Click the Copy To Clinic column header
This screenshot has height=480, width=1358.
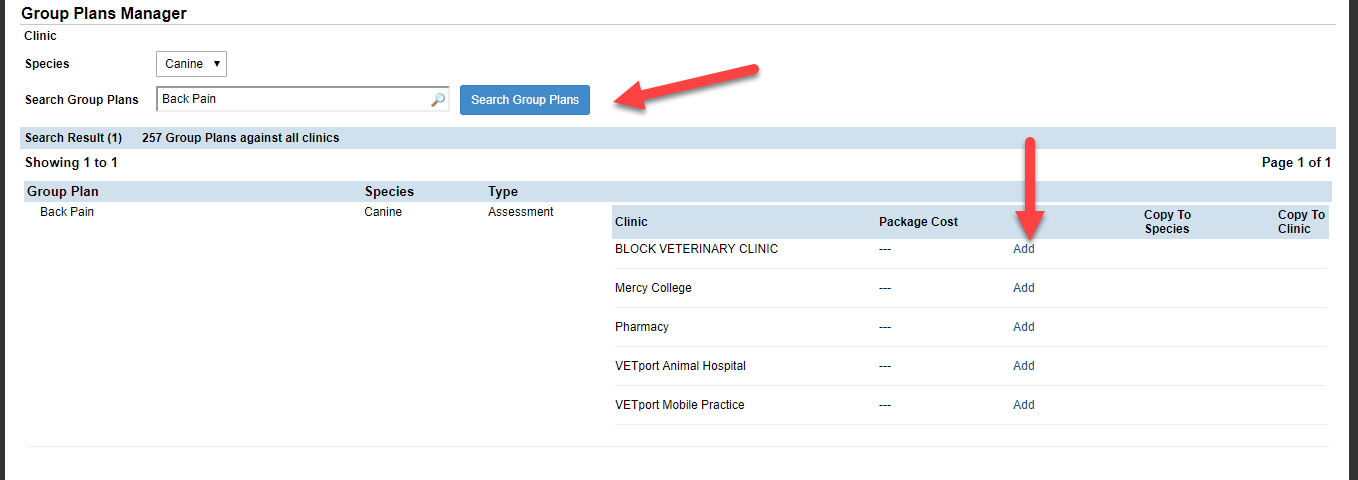click(1301, 222)
